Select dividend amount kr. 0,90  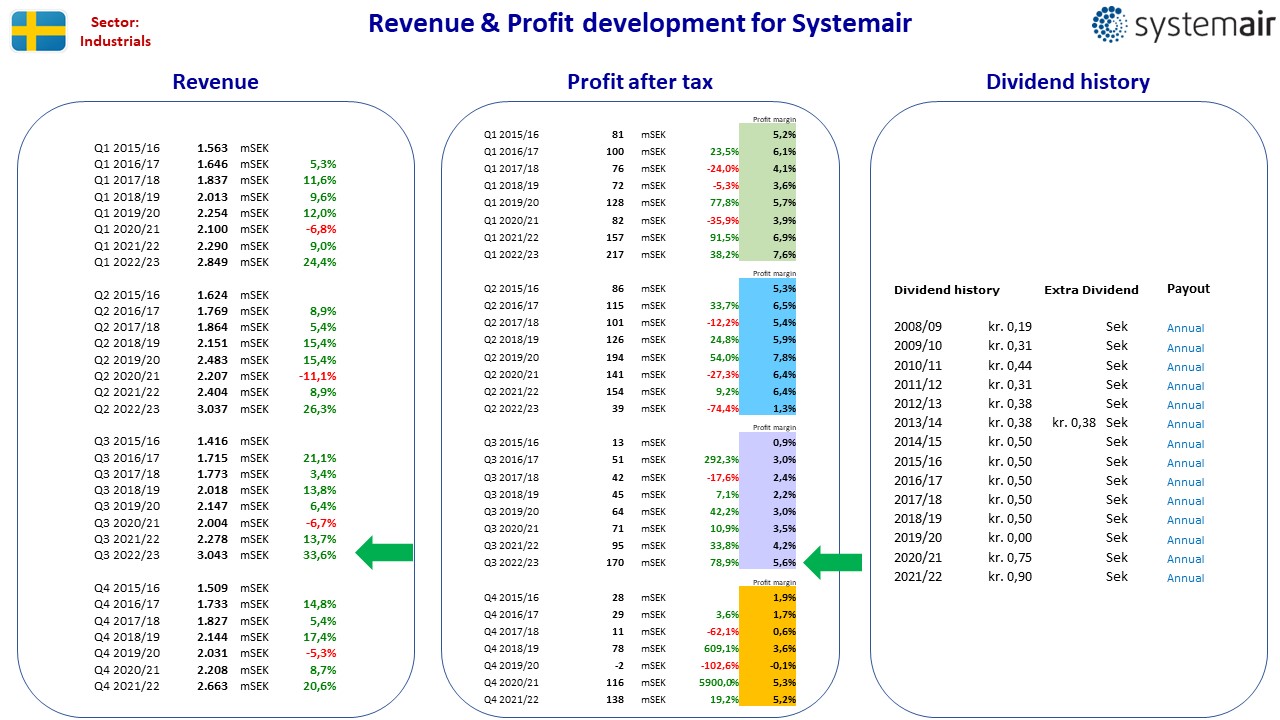click(x=1010, y=577)
